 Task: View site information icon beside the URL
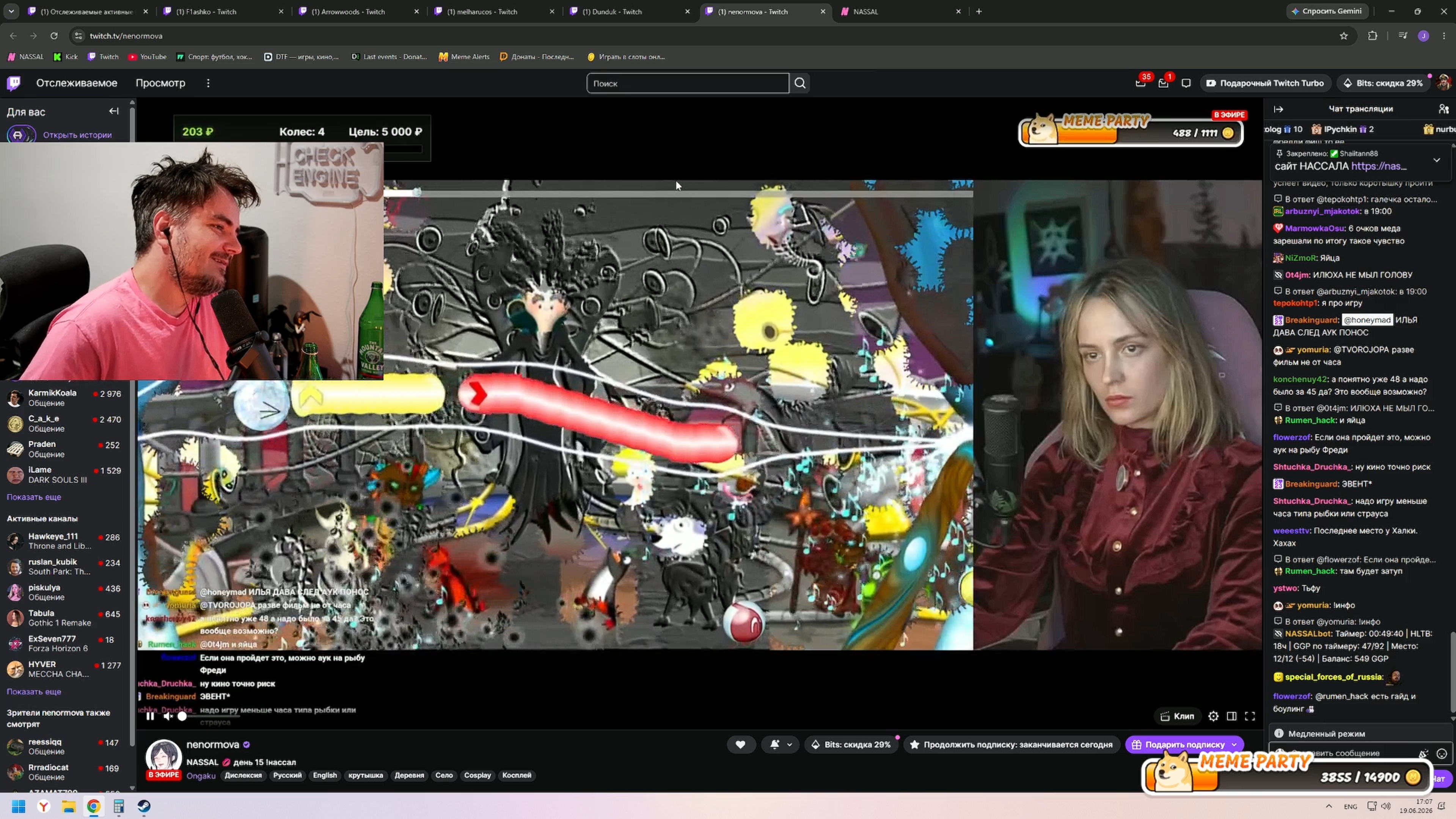pyautogui.click(x=79, y=36)
